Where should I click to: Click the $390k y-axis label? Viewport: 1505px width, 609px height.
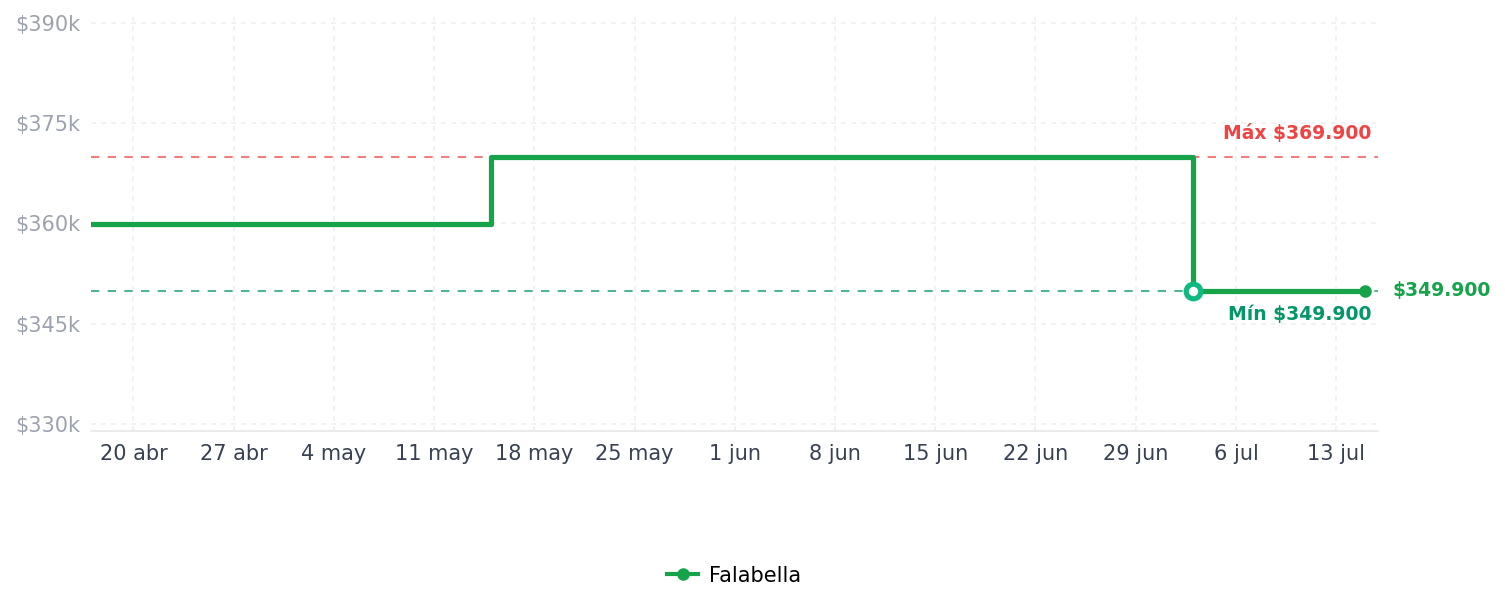(48, 24)
